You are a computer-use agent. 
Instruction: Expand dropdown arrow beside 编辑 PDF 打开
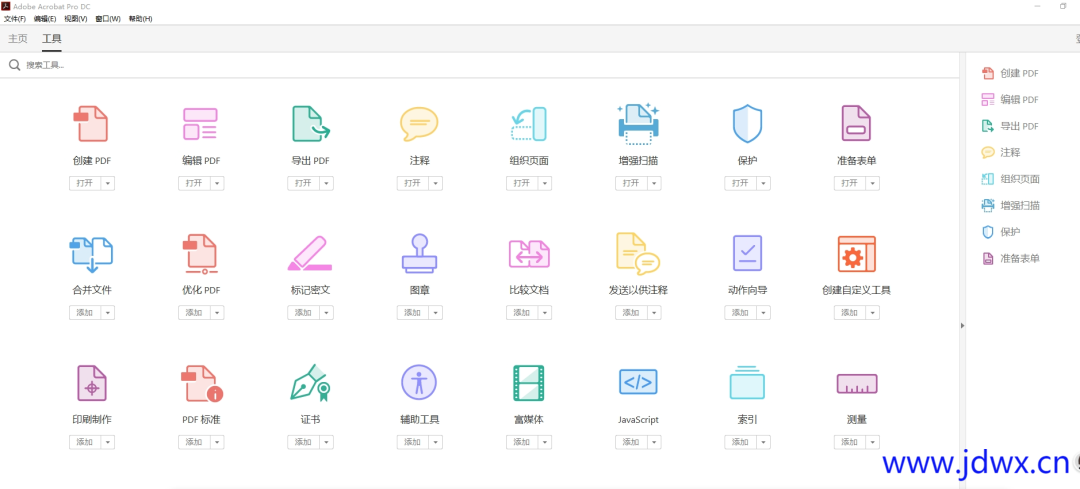(x=218, y=183)
